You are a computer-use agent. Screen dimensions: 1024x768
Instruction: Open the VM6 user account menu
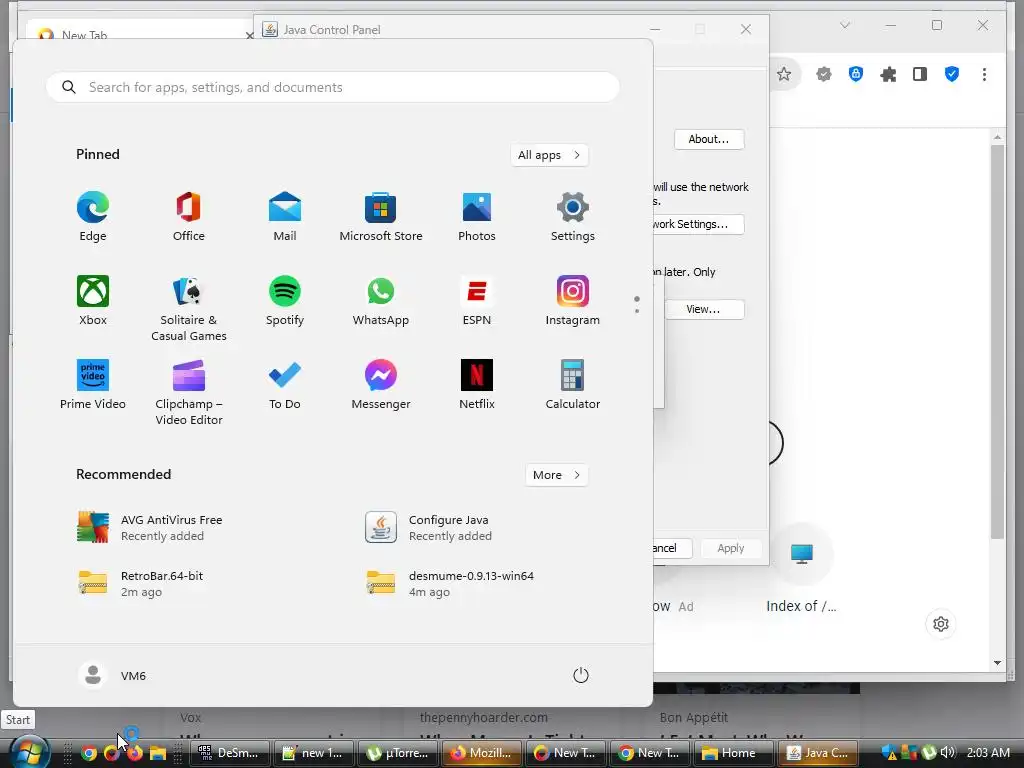(112, 675)
